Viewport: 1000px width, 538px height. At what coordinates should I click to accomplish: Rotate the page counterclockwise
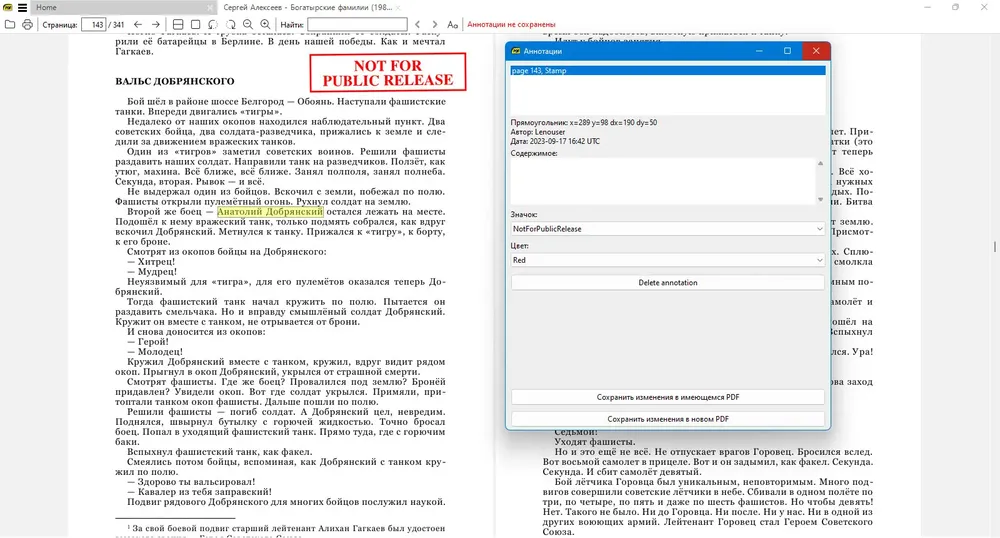click(x=213, y=24)
